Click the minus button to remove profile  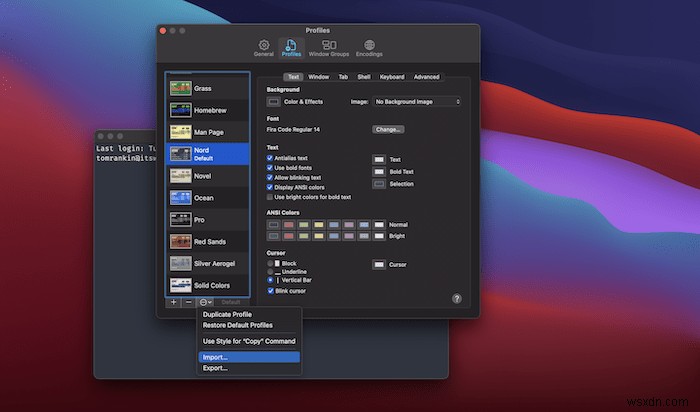189,301
